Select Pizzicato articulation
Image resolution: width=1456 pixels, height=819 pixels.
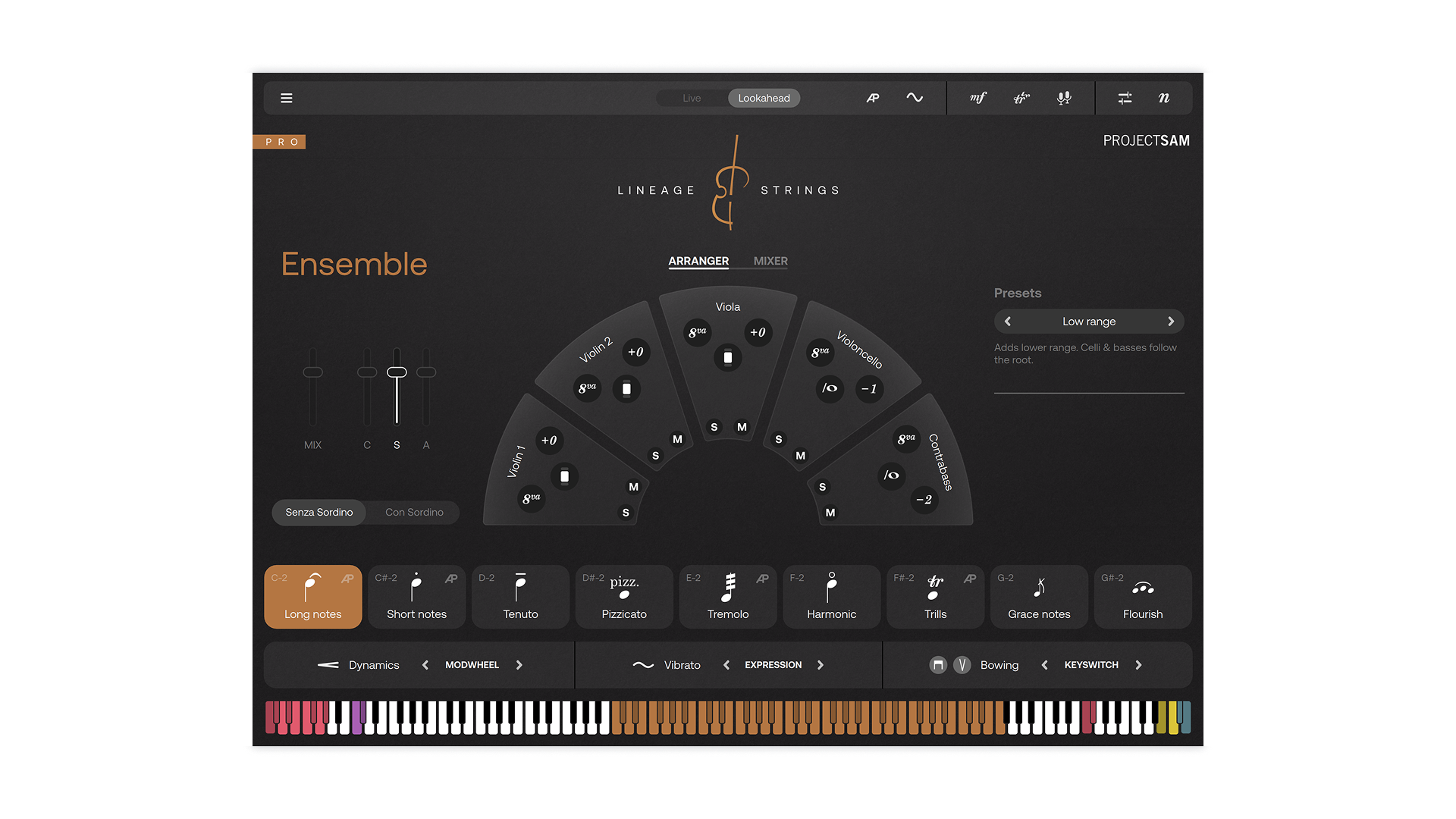click(624, 597)
